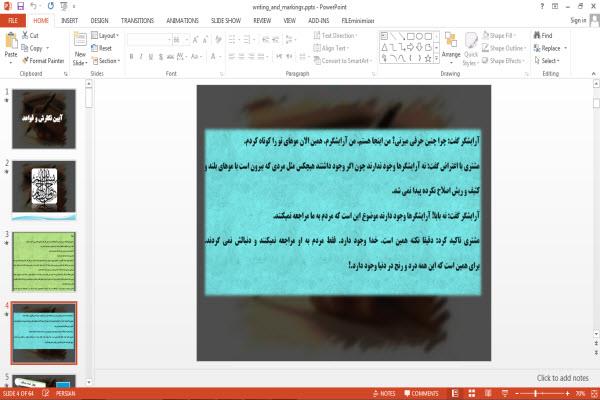
Task: Toggle numbered list formatting
Action: 247,40
